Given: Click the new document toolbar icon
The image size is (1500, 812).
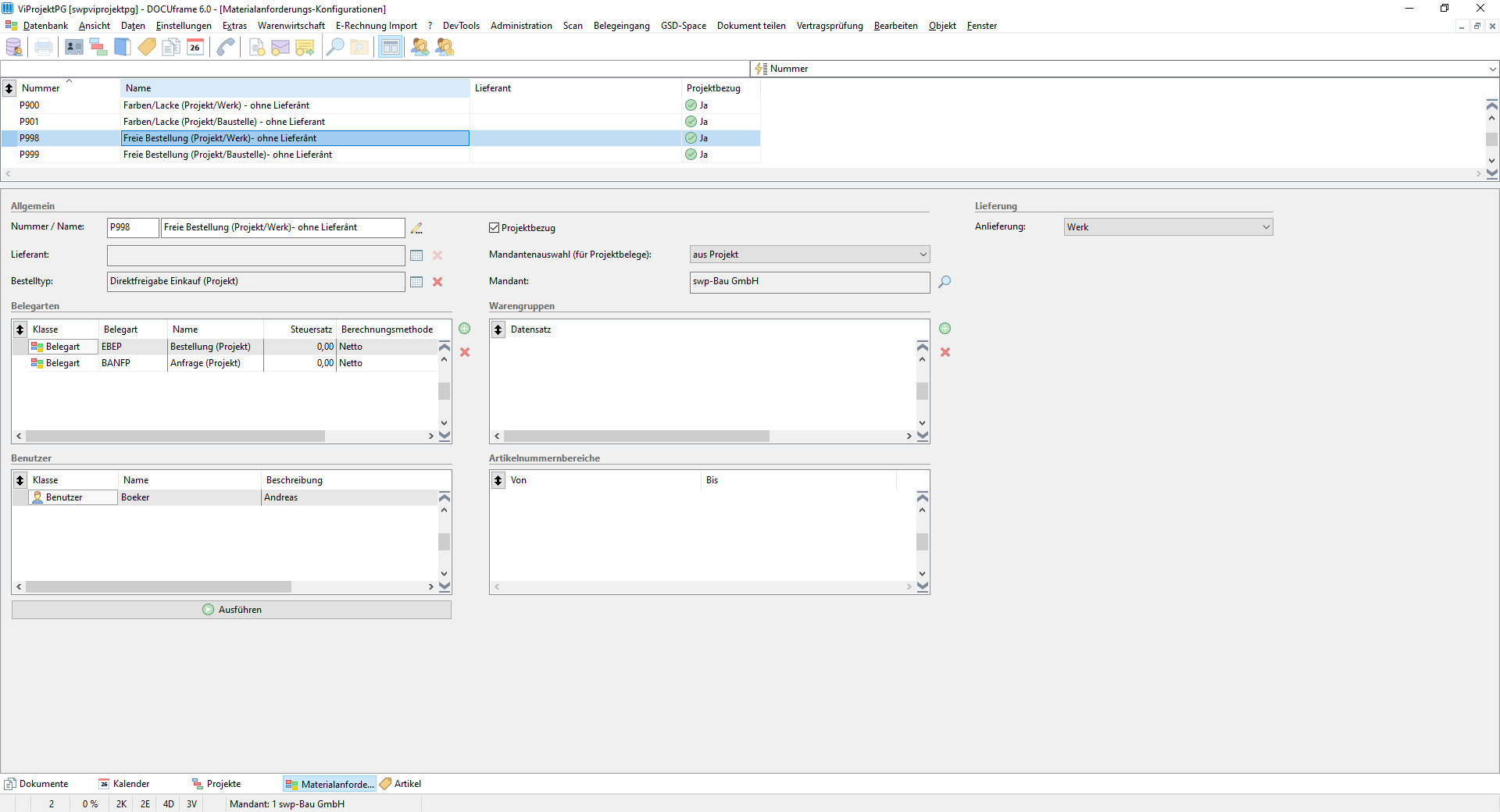Looking at the screenshot, I should tap(256, 48).
